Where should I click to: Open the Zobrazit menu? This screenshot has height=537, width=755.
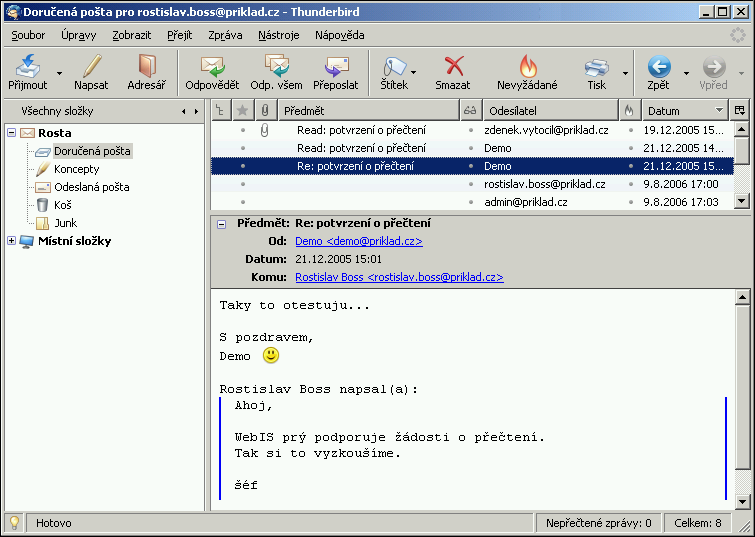[x=132, y=35]
